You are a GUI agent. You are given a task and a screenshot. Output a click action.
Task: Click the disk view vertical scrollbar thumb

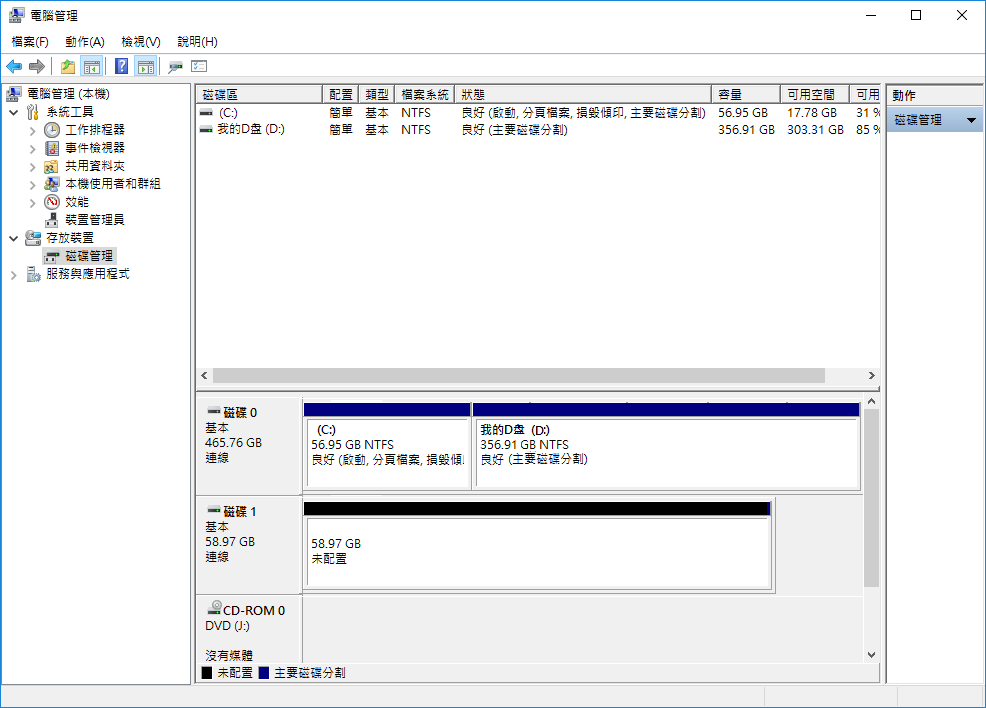coord(871,498)
